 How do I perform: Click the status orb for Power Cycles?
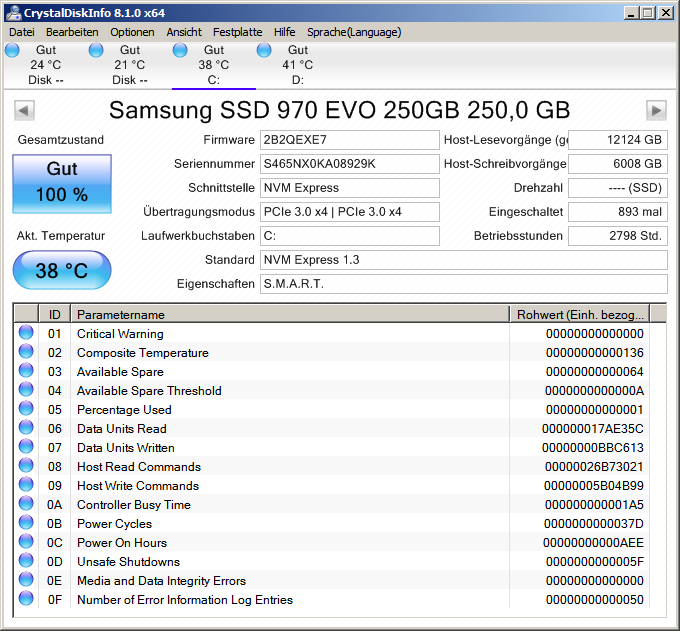tap(26, 523)
